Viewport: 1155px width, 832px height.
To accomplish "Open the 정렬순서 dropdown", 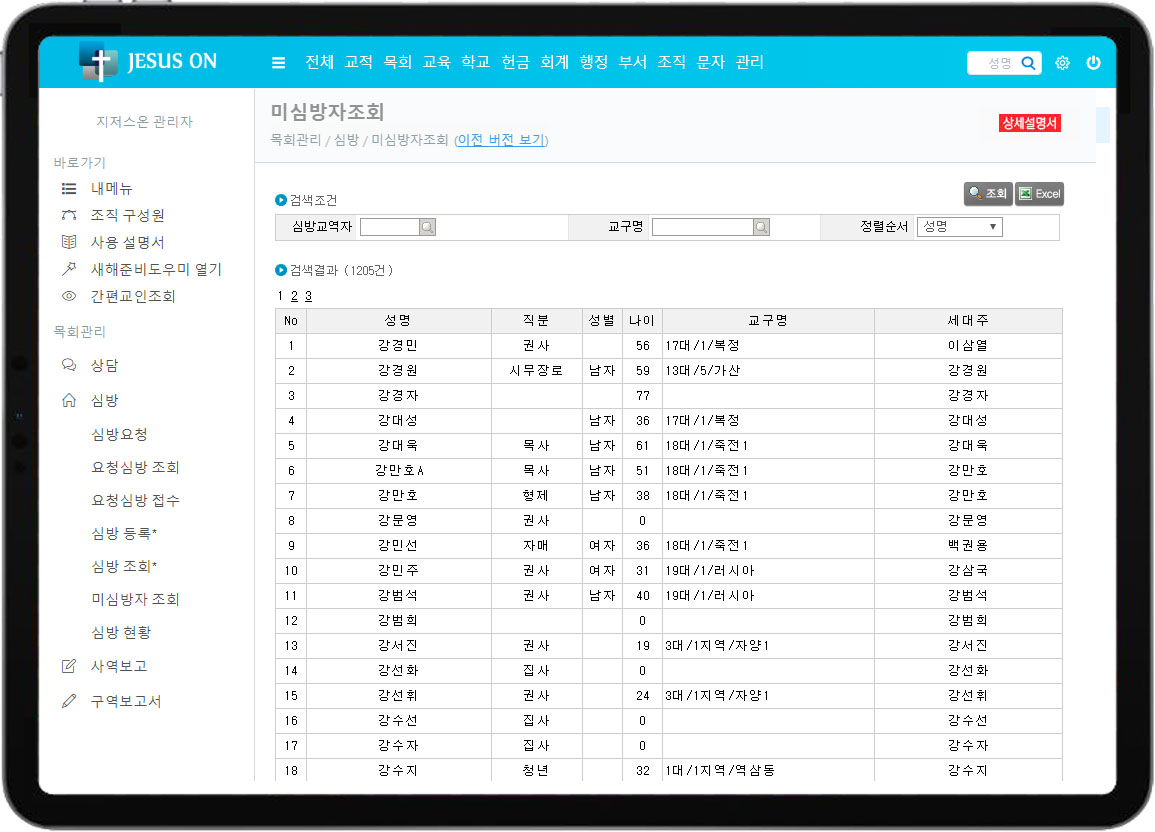I will [x=959, y=227].
